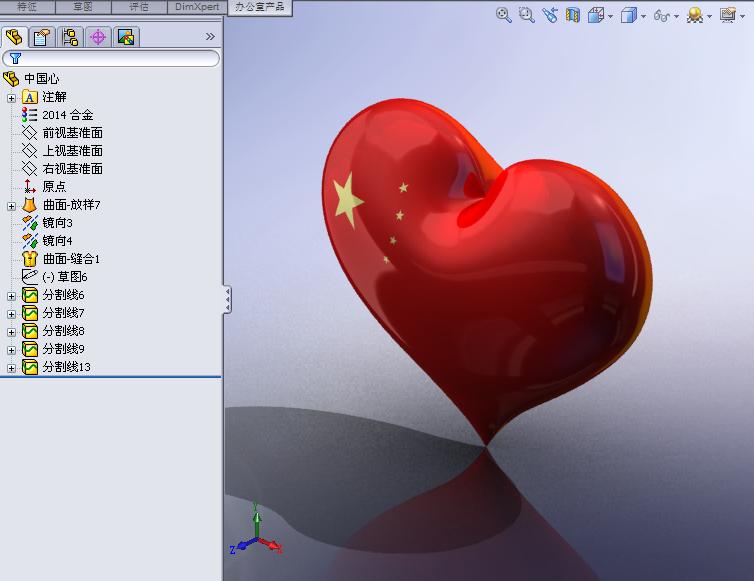The height and width of the screenshot is (581, 754).
Task: Open the View Orientation dropdown arrow
Action: click(x=611, y=16)
